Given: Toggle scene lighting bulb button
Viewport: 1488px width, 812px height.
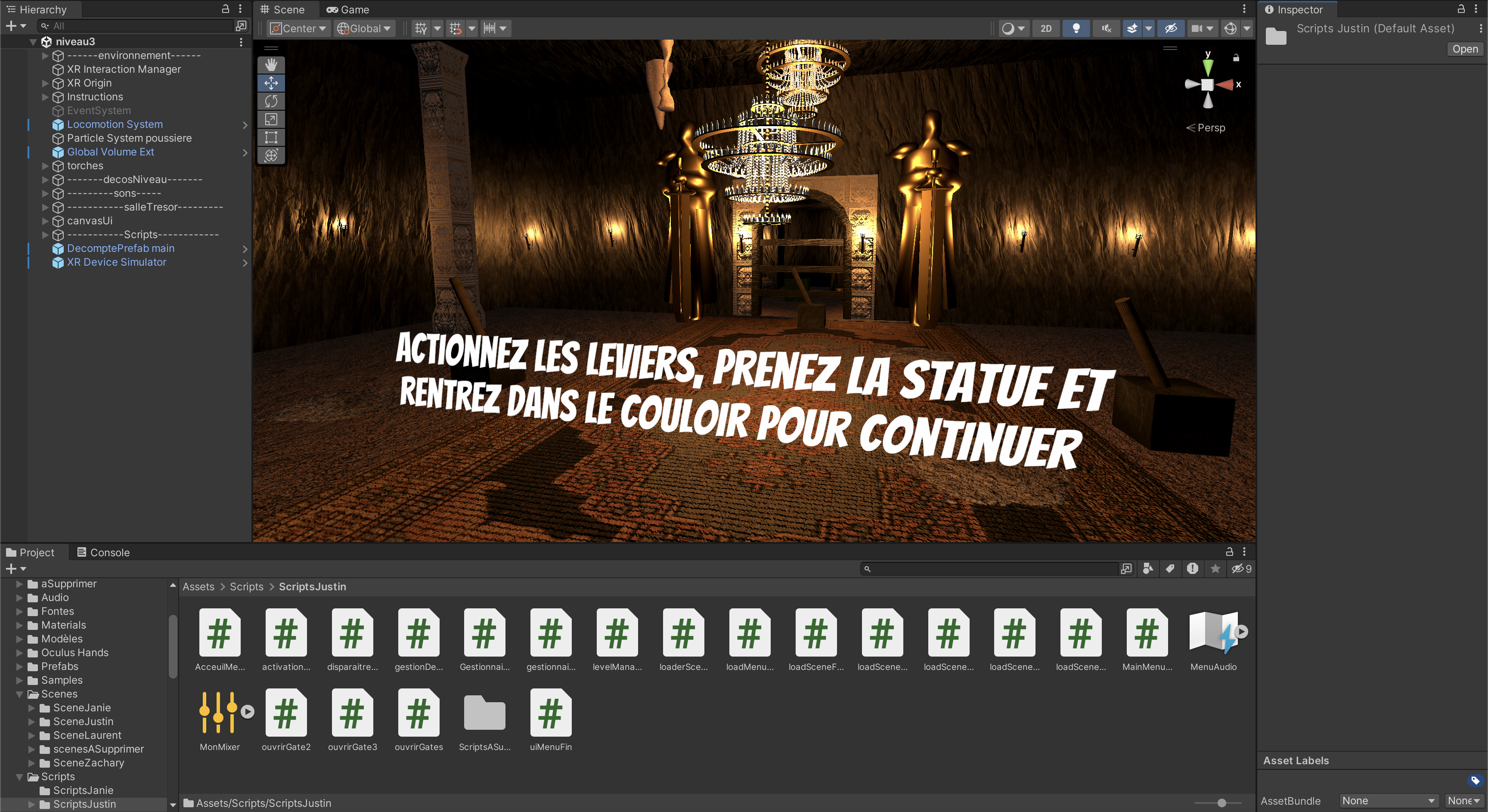Looking at the screenshot, I should pyautogui.click(x=1076, y=28).
